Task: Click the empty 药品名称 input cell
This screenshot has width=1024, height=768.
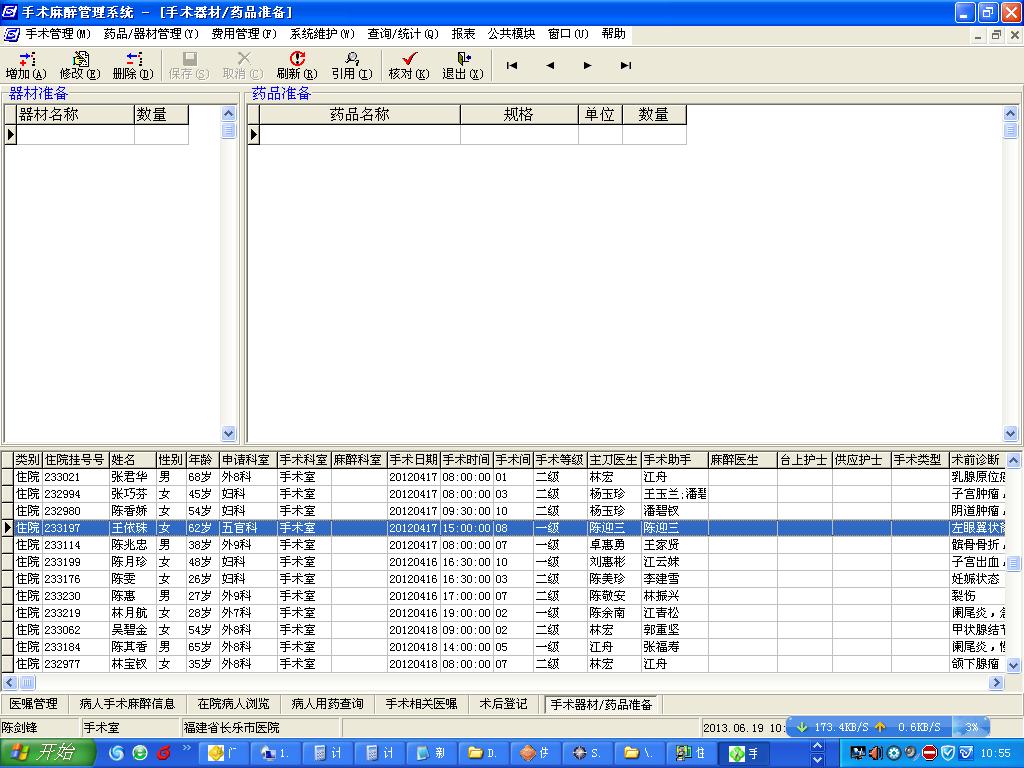Action: pyautogui.click(x=360, y=135)
